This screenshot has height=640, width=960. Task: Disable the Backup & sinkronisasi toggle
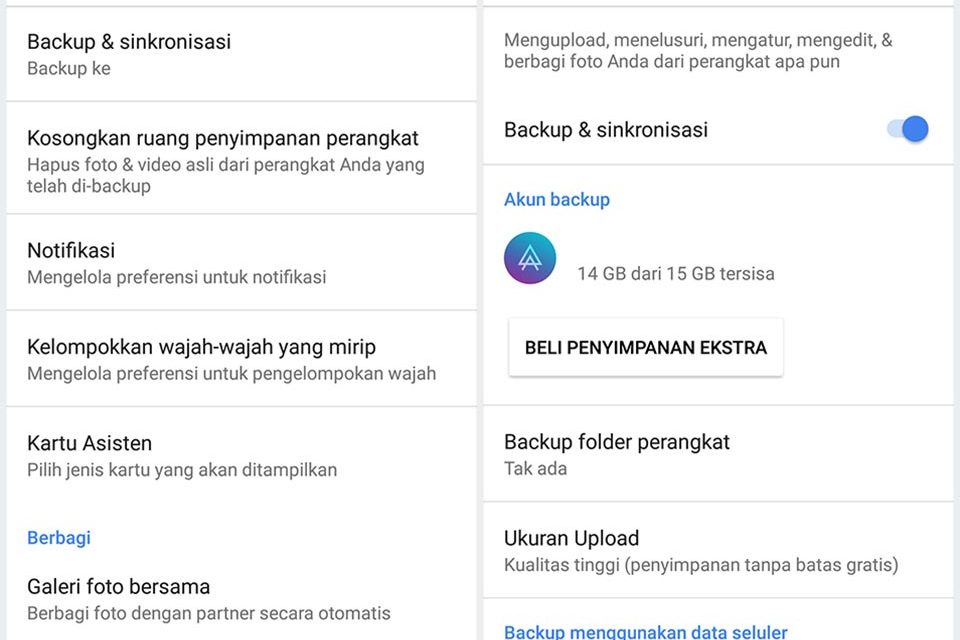coord(903,129)
